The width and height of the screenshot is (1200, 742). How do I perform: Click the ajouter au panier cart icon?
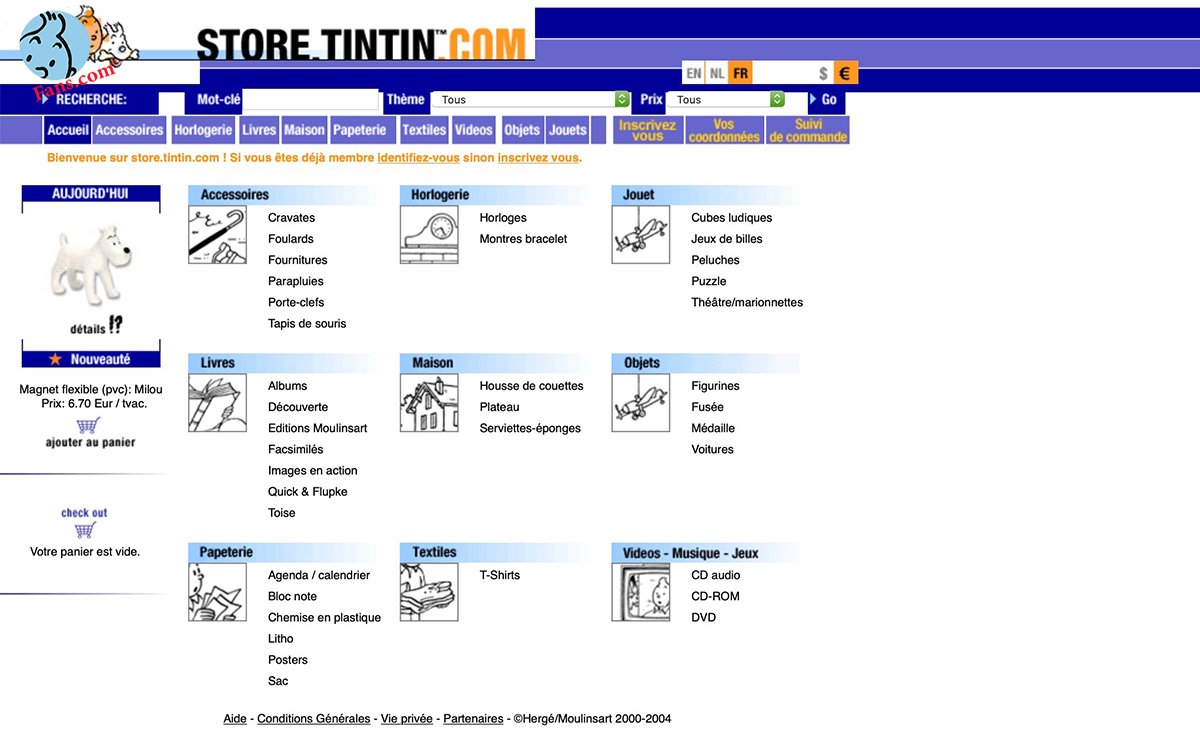(90, 425)
